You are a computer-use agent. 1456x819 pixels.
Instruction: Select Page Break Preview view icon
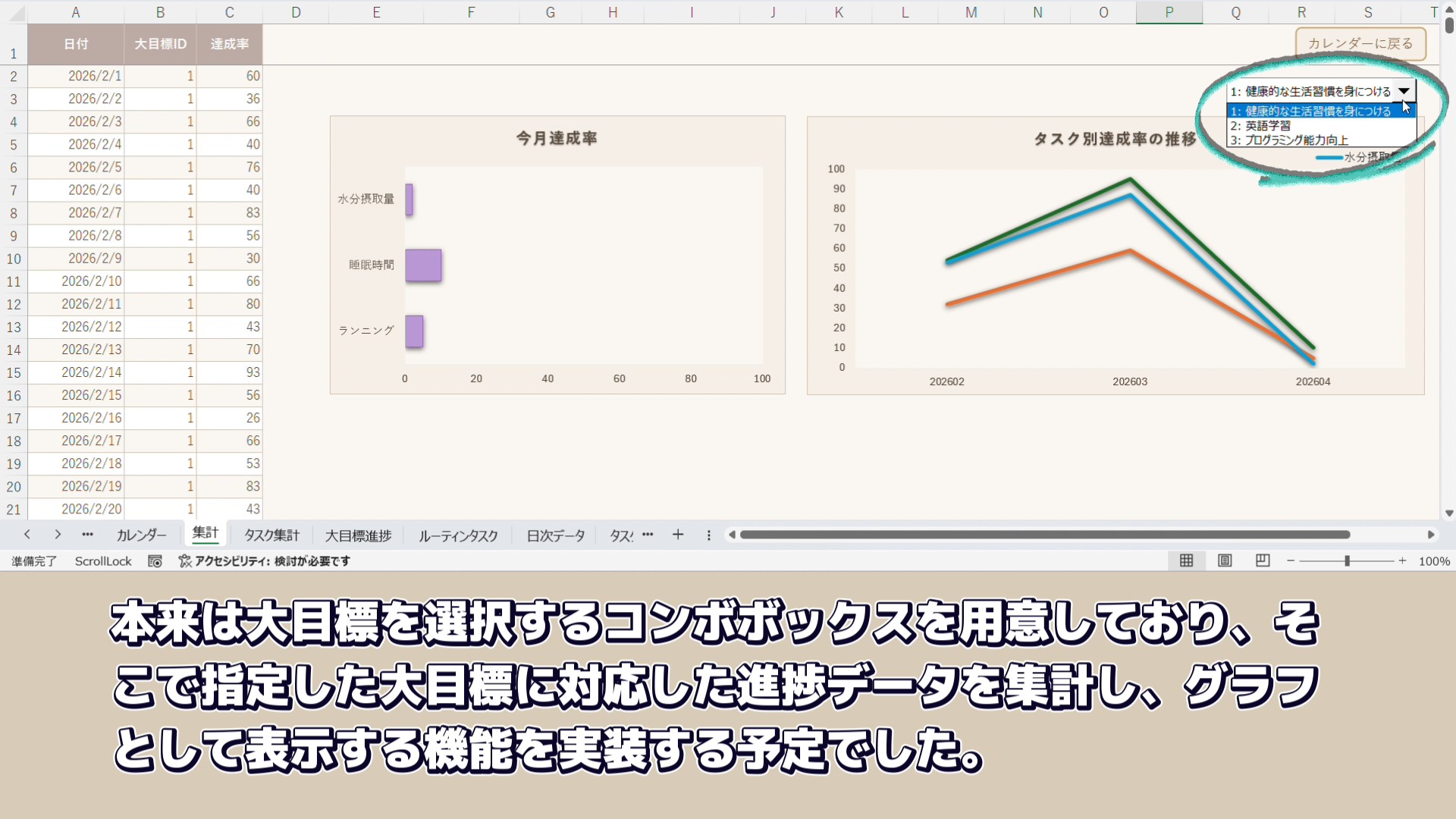tap(1262, 560)
